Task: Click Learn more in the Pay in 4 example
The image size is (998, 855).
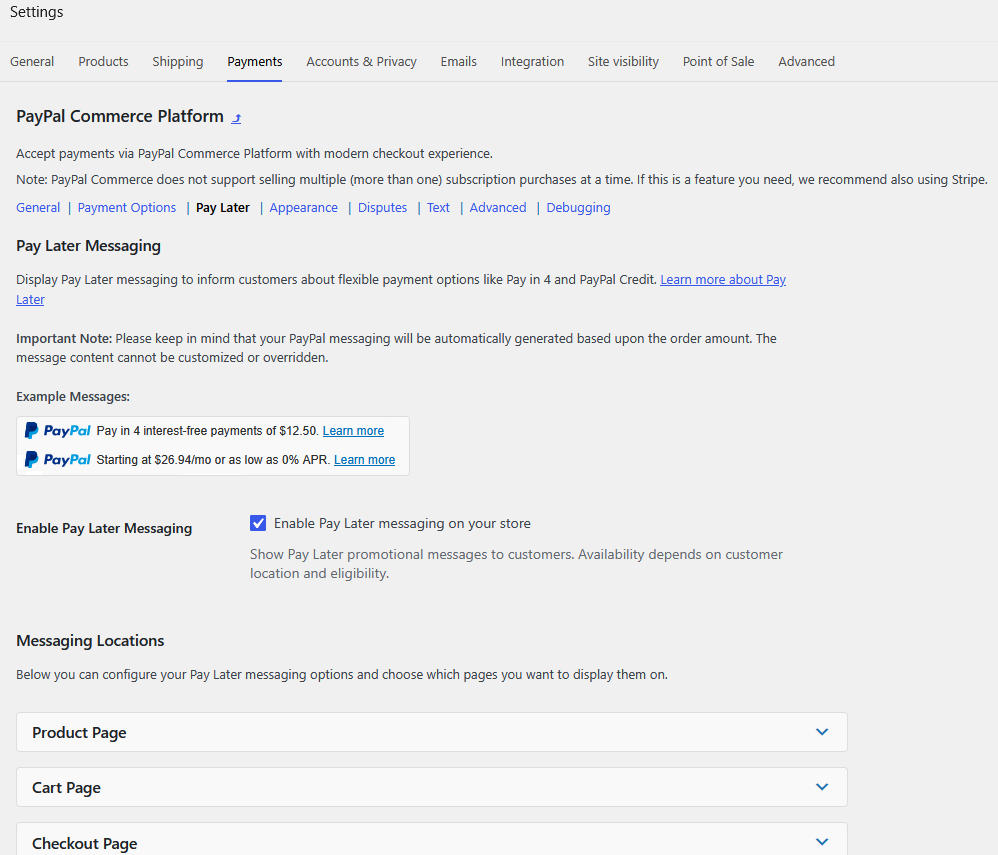Action: (353, 431)
